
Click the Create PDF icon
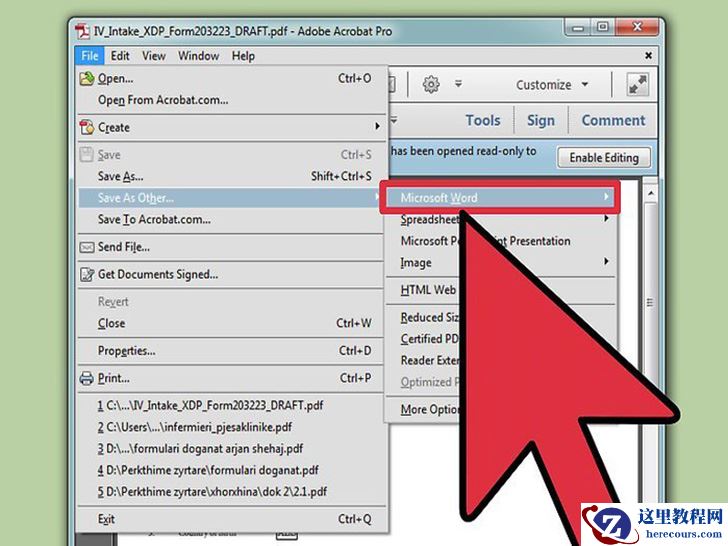click(x=86, y=127)
